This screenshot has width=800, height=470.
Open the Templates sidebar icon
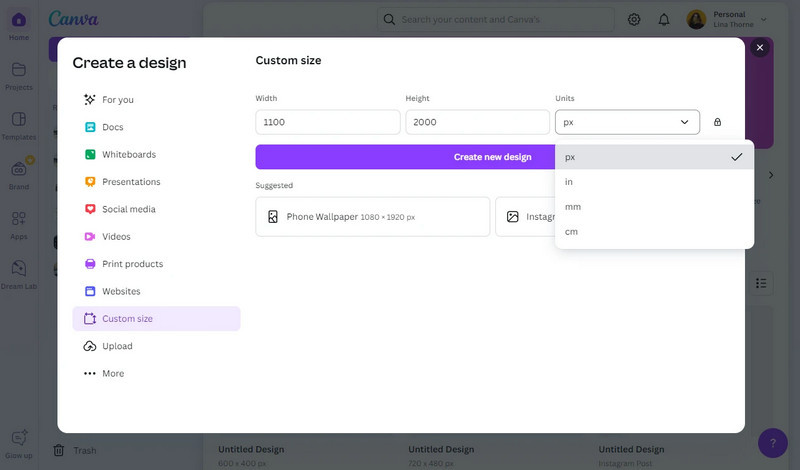tap(18, 120)
